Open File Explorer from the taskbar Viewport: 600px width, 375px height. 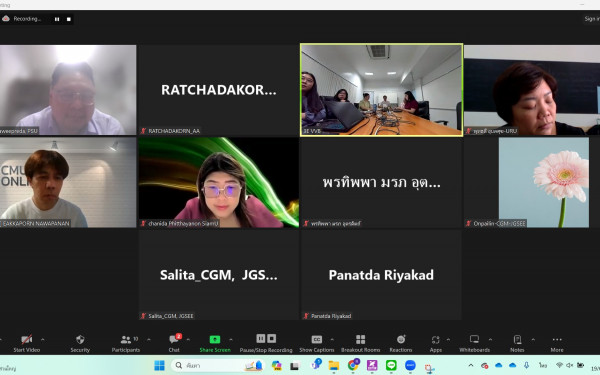pos(334,365)
